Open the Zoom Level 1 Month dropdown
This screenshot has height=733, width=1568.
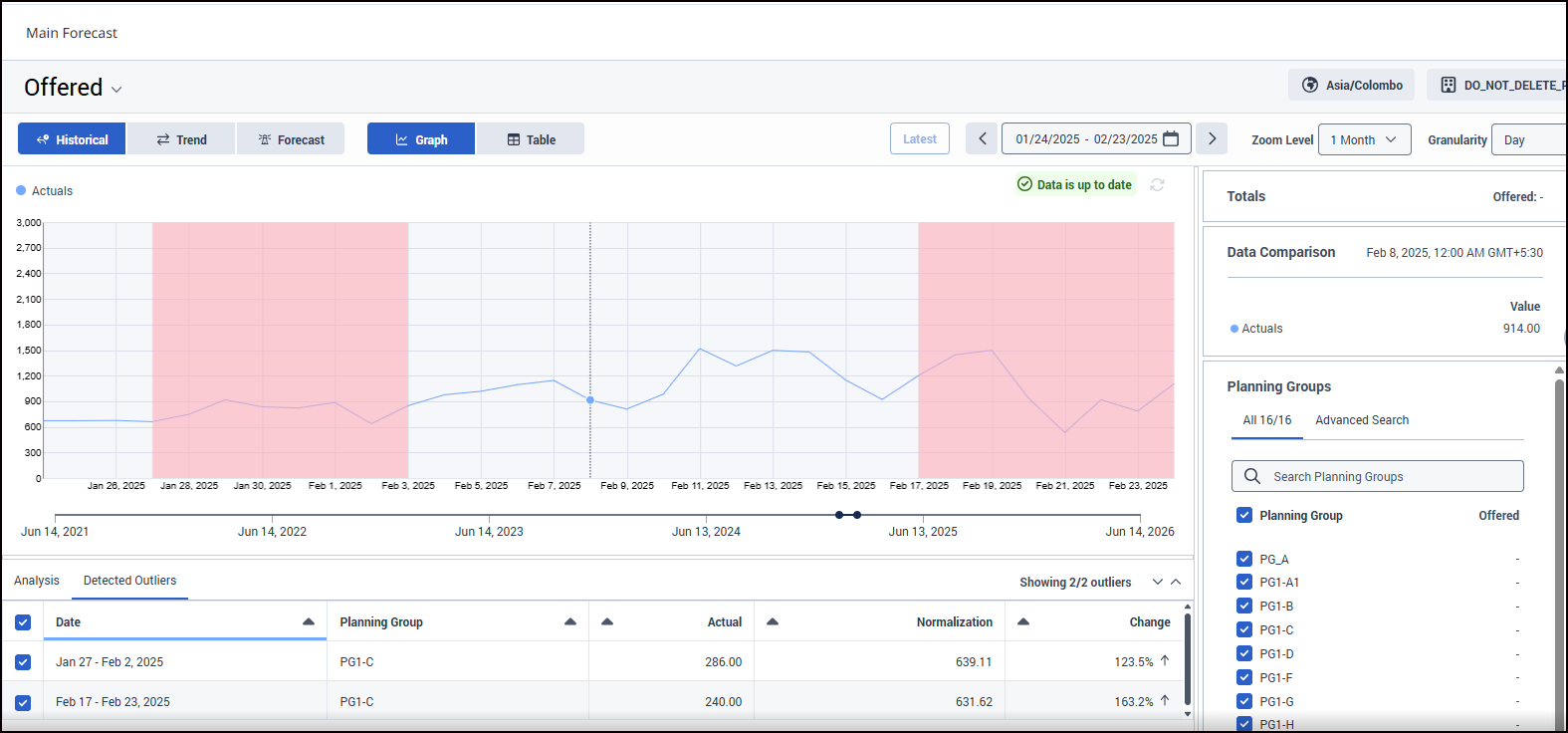(1365, 140)
